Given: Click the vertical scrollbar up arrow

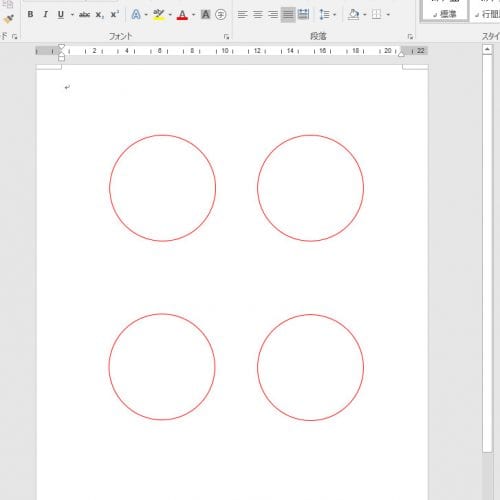Looking at the screenshot, I should point(487,50).
